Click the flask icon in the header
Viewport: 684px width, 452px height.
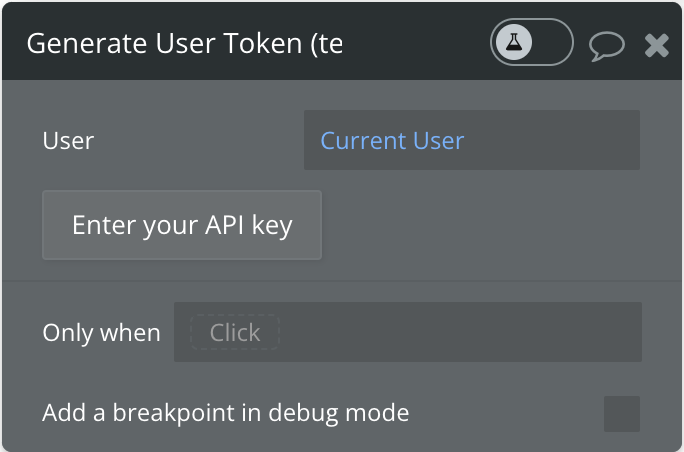[514, 42]
